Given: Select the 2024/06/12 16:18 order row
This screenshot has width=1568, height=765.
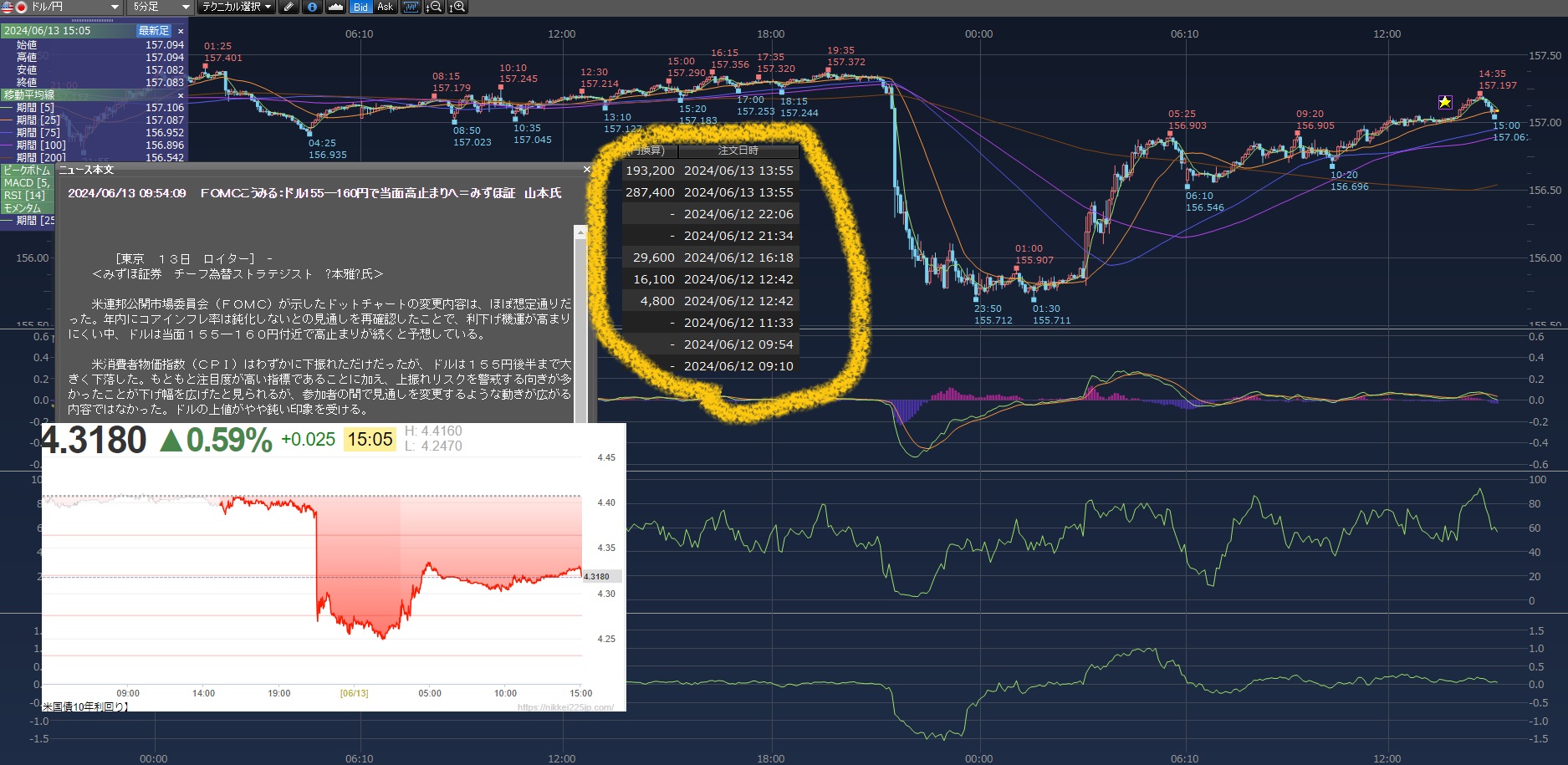Looking at the screenshot, I should point(711,258).
